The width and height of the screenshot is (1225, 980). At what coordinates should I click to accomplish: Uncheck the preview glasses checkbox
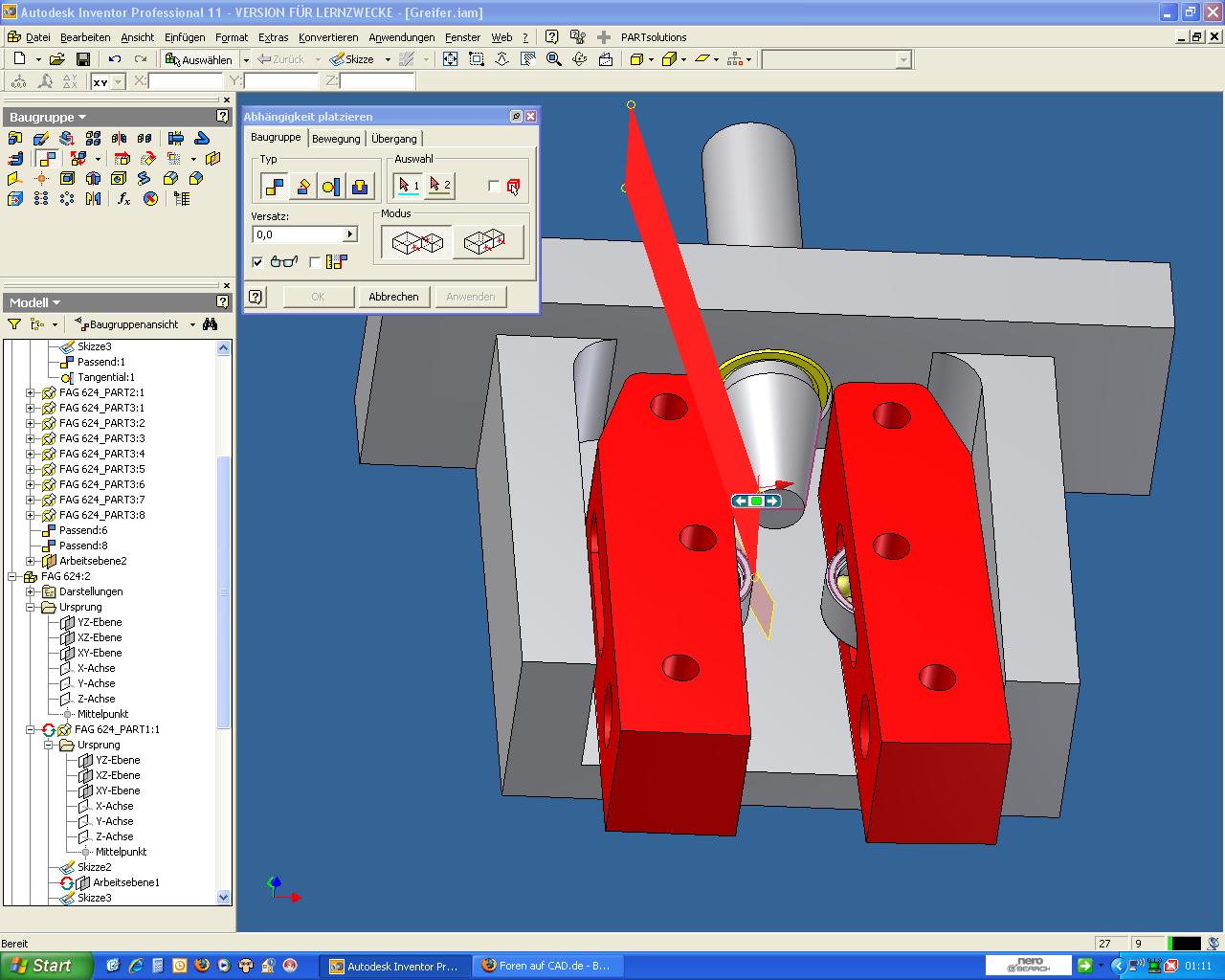(x=257, y=262)
